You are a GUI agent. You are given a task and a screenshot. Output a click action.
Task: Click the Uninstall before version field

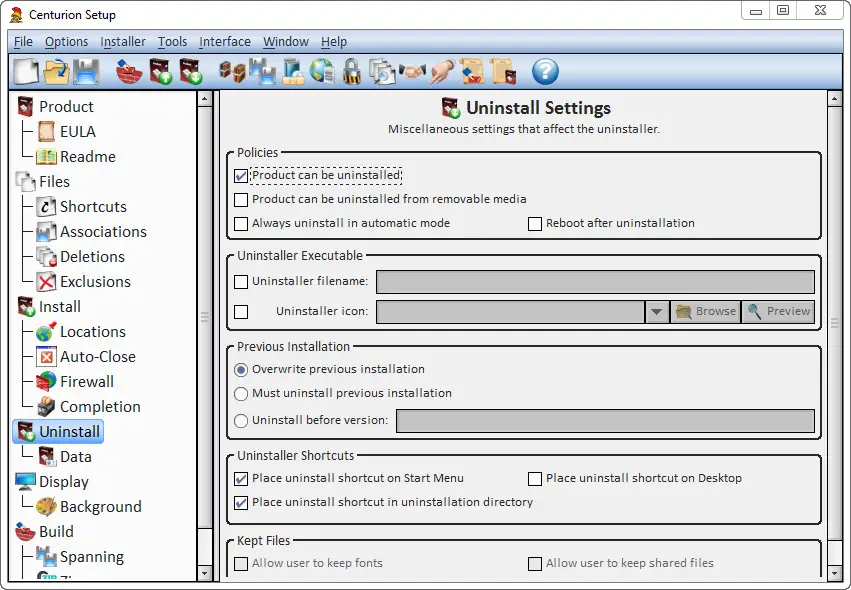pyautogui.click(x=605, y=421)
